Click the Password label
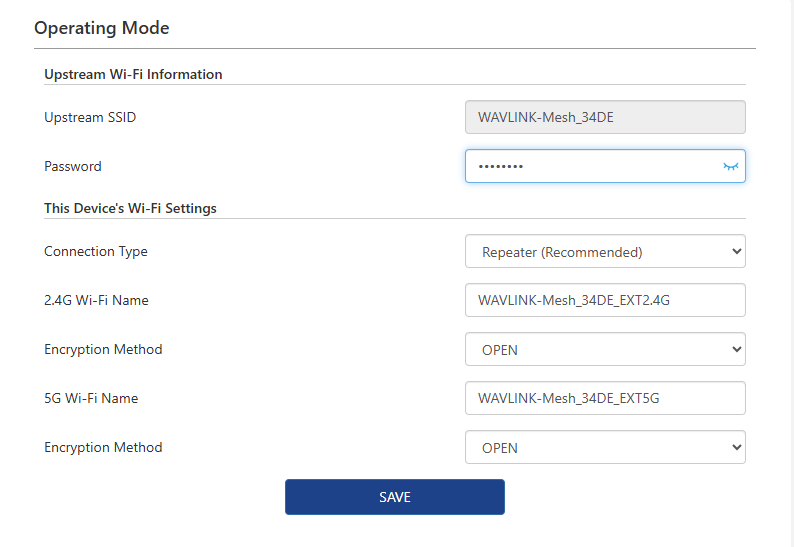 [x=73, y=166]
